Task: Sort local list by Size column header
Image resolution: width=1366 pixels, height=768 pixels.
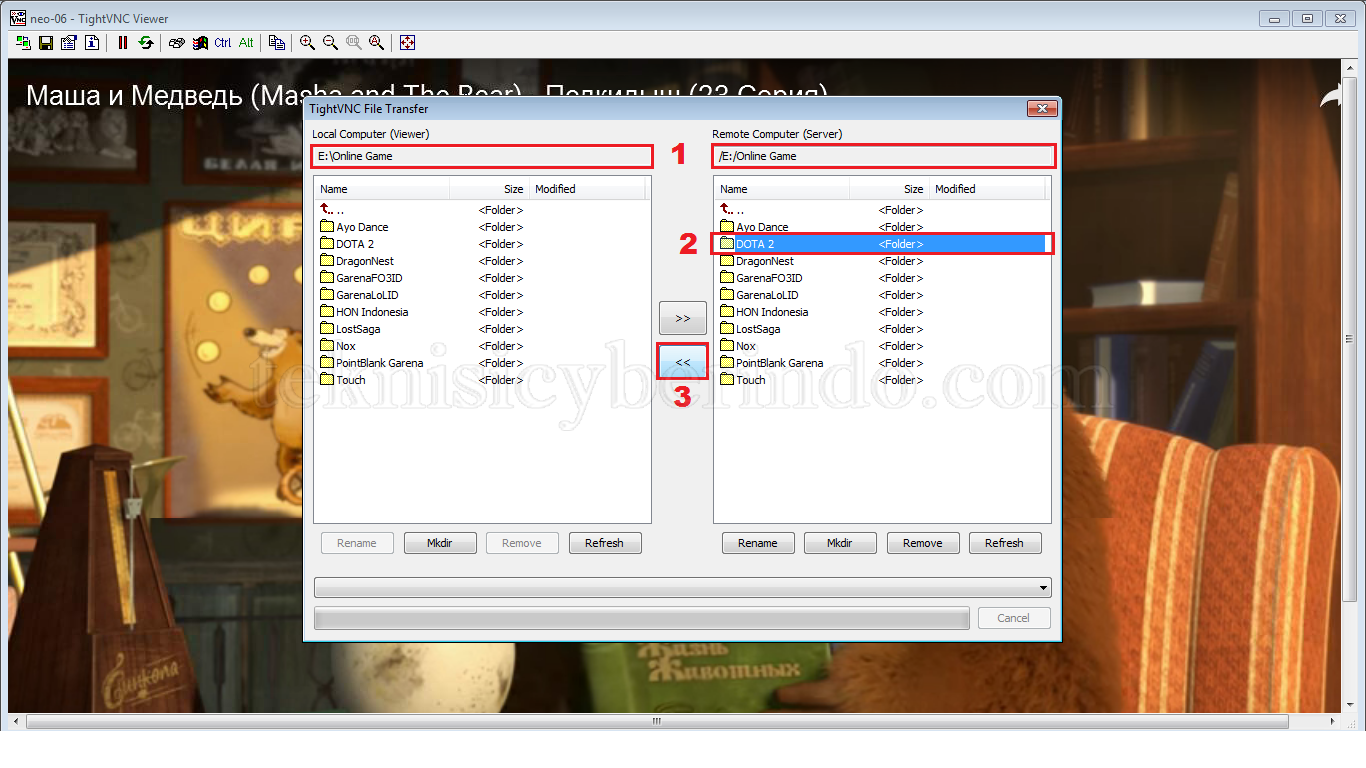Action: [x=490, y=189]
